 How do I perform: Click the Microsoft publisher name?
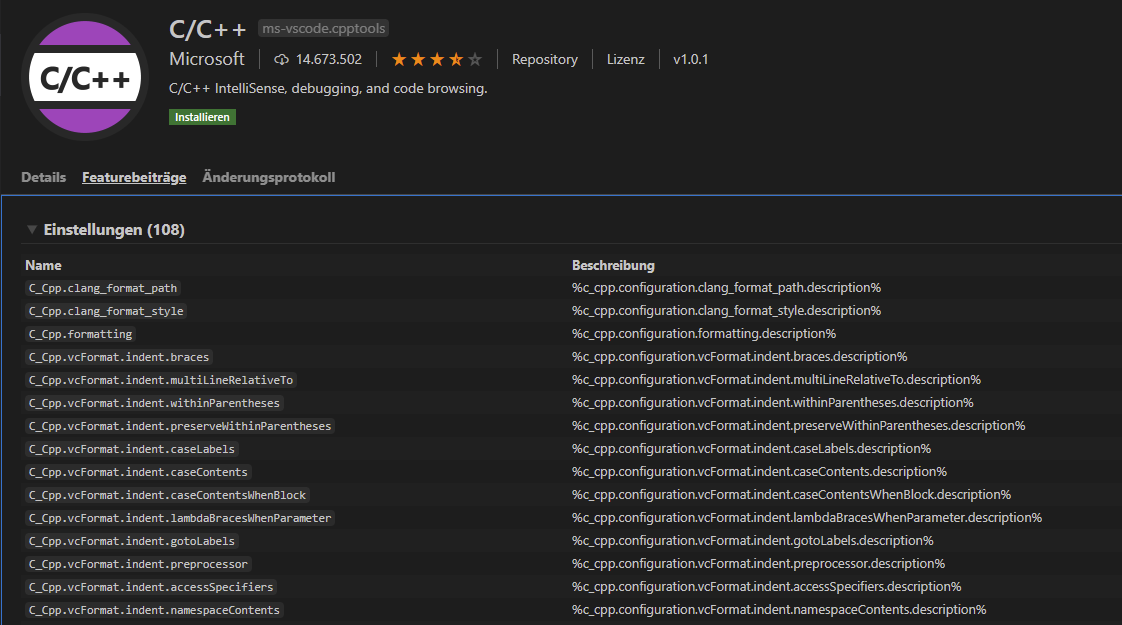[x=206, y=59]
